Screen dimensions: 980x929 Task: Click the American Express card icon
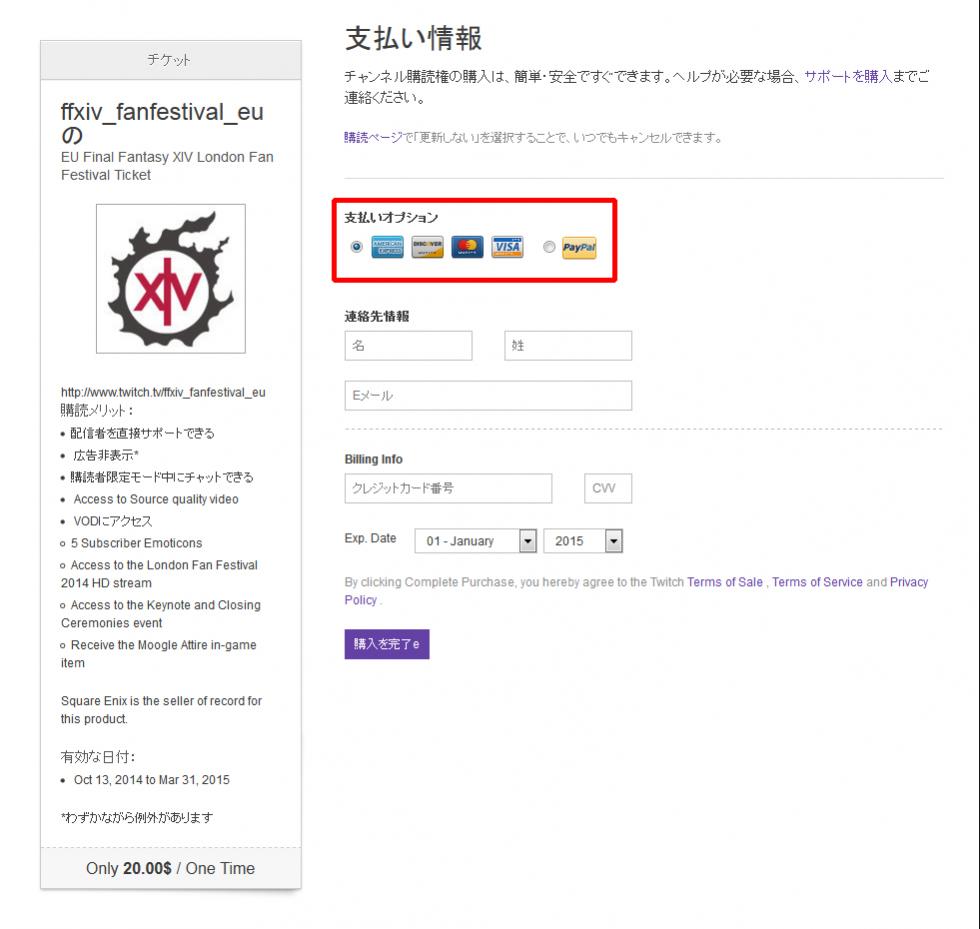(x=387, y=247)
